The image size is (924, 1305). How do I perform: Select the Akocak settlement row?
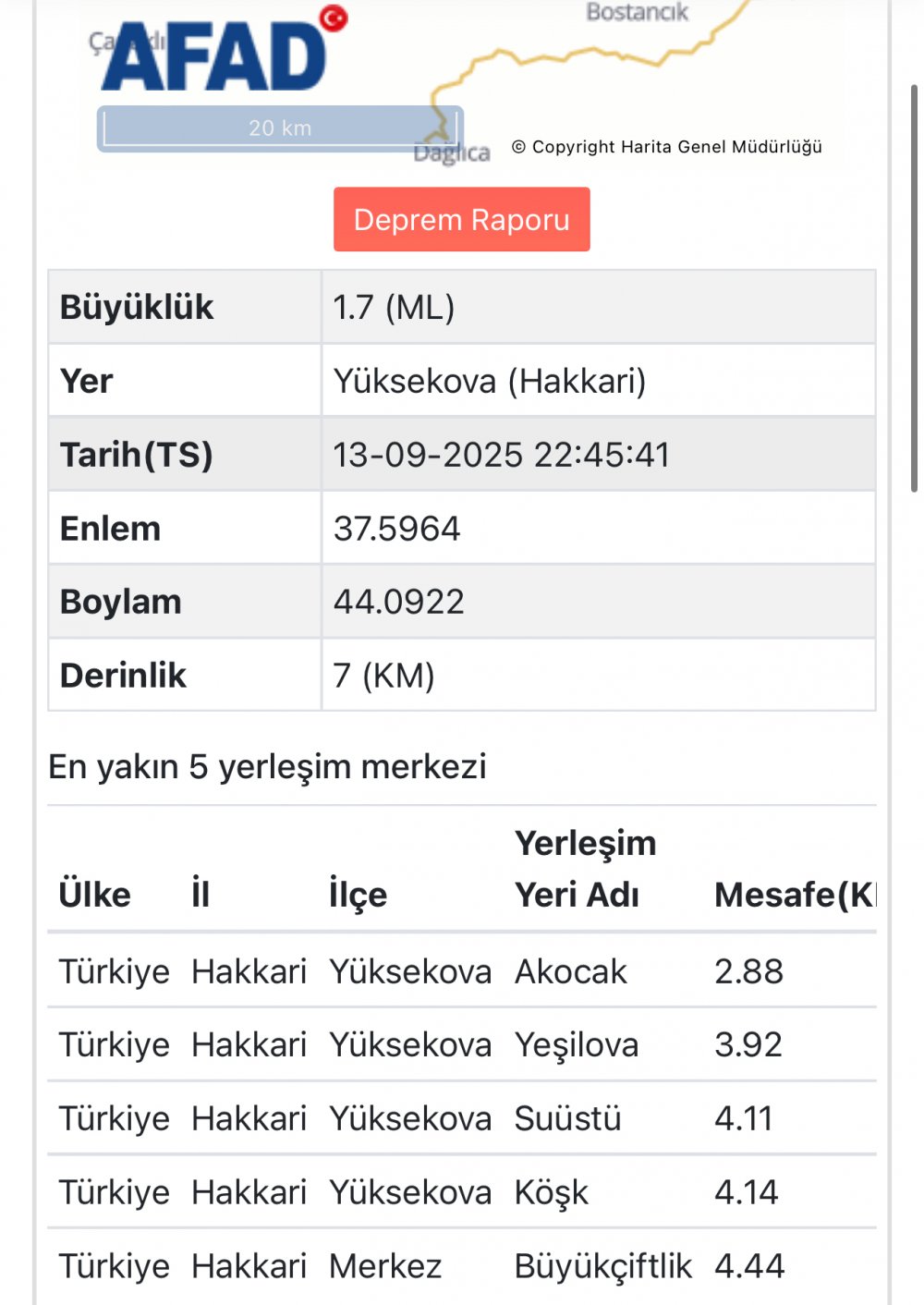(x=462, y=971)
